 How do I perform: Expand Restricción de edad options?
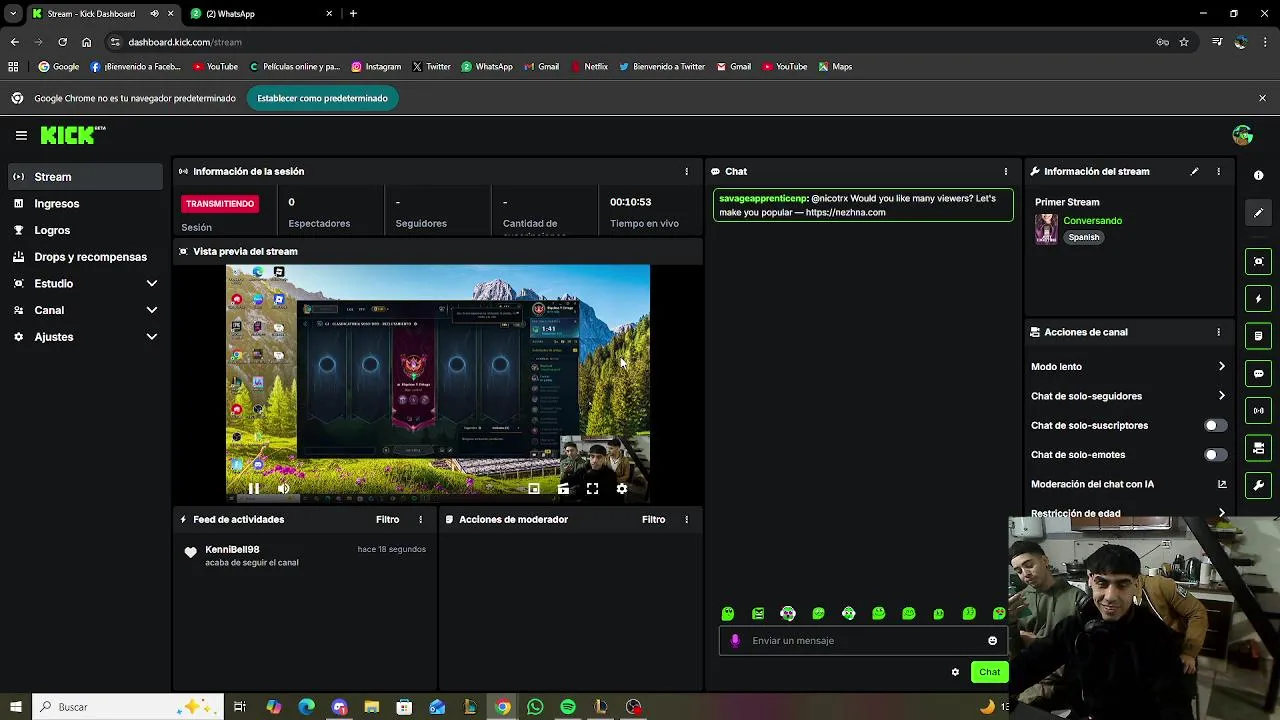pos(1221,513)
